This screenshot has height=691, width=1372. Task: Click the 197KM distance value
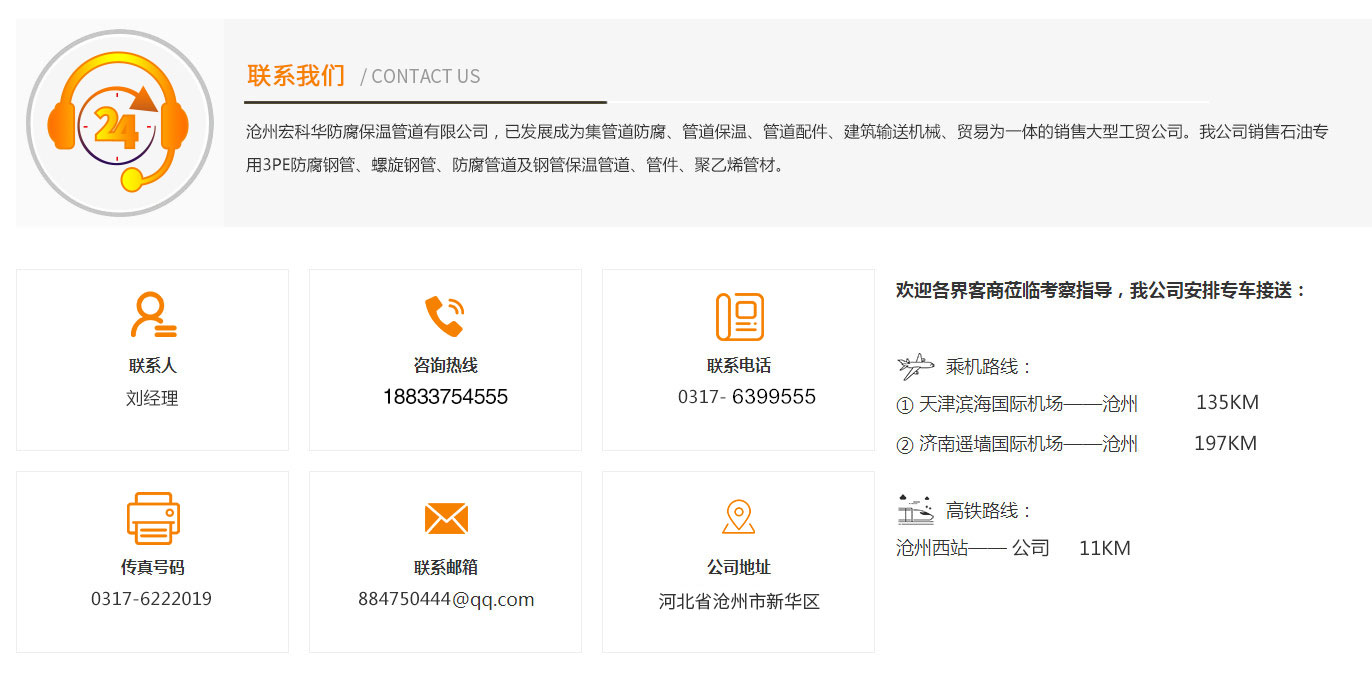pyautogui.click(x=1226, y=443)
